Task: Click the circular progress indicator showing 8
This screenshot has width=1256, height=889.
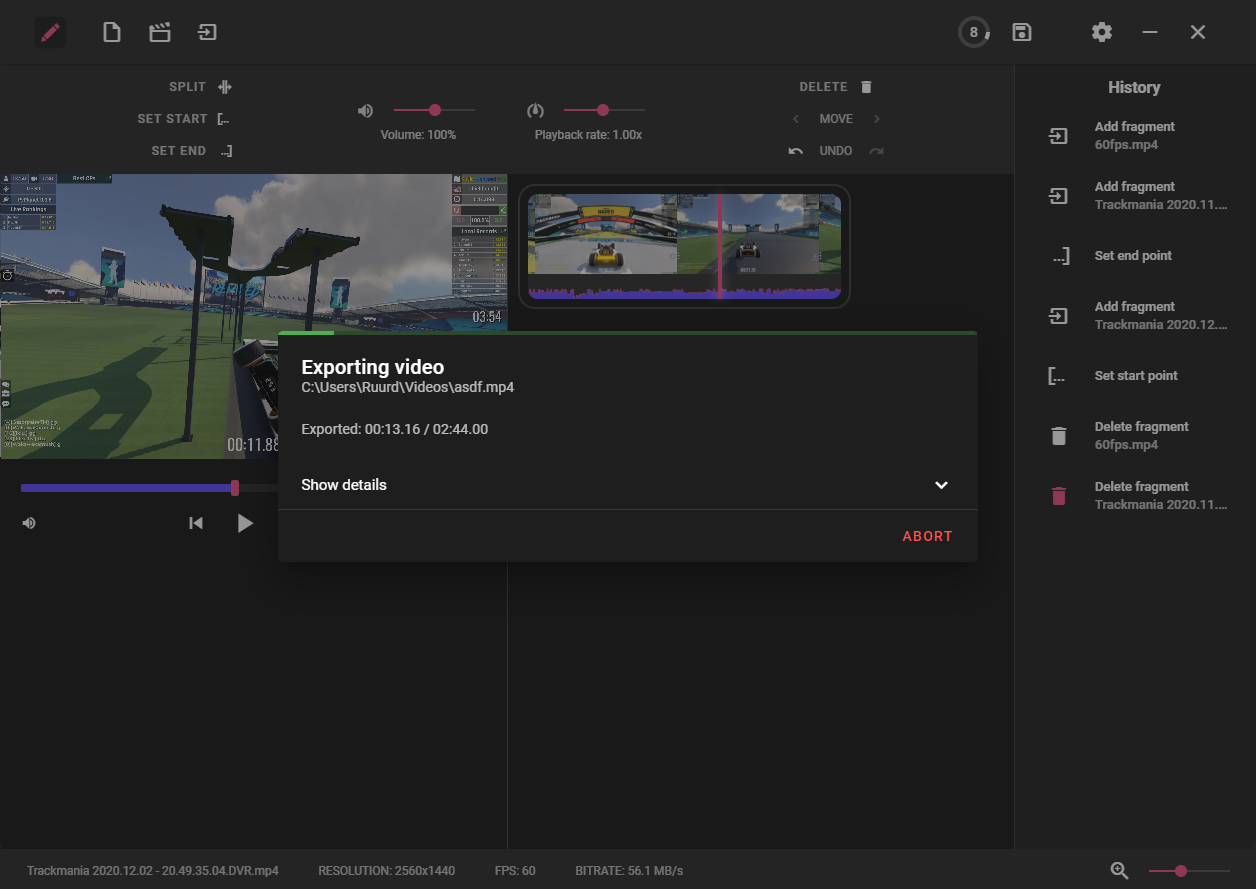Action: click(974, 32)
